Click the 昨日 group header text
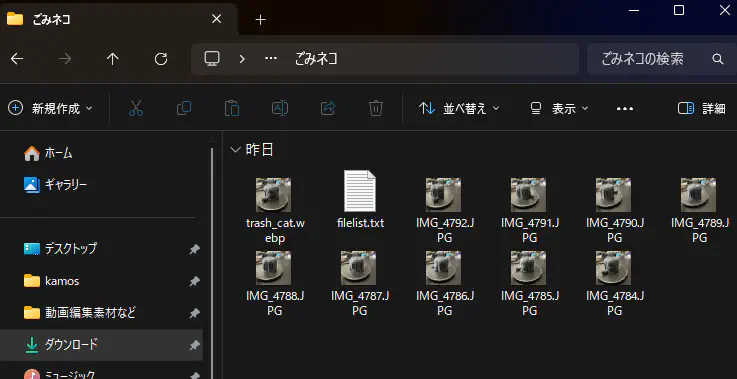Viewport: 737px width, 379px height. tap(259, 150)
